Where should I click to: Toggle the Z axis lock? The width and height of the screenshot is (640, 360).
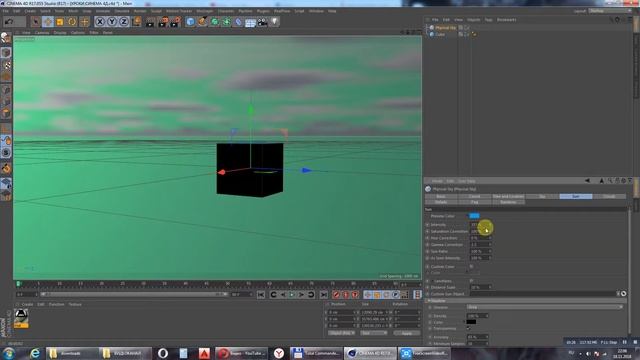[124, 22]
